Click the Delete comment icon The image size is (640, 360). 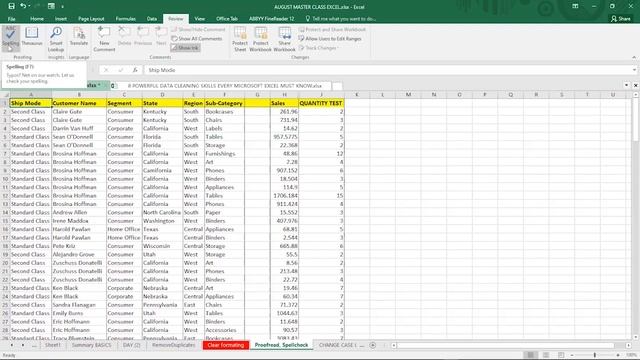tap(124, 36)
